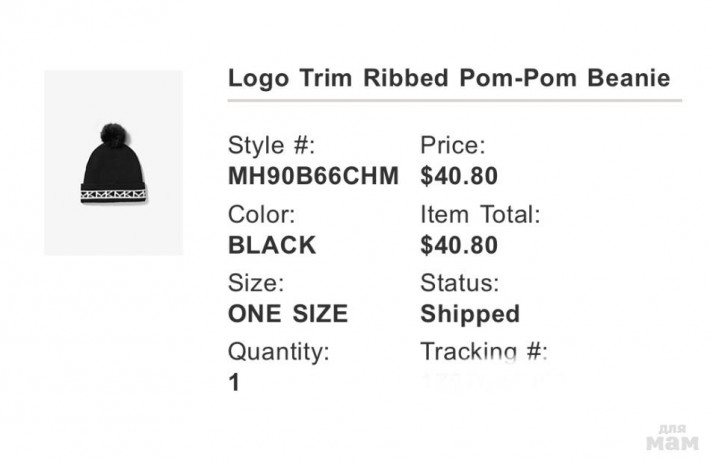Image resolution: width=710 pixels, height=461 pixels.
Task: Click the BLACK color value
Action: tap(272, 245)
